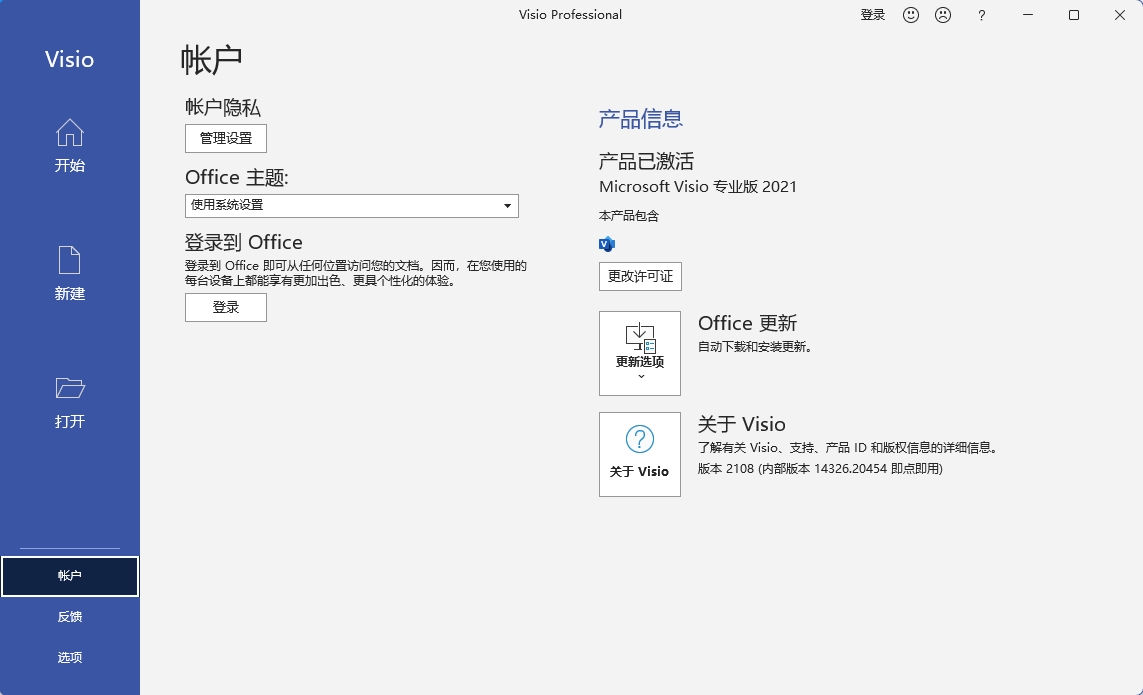Click the frowning face feedback icon

click(942, 15)
